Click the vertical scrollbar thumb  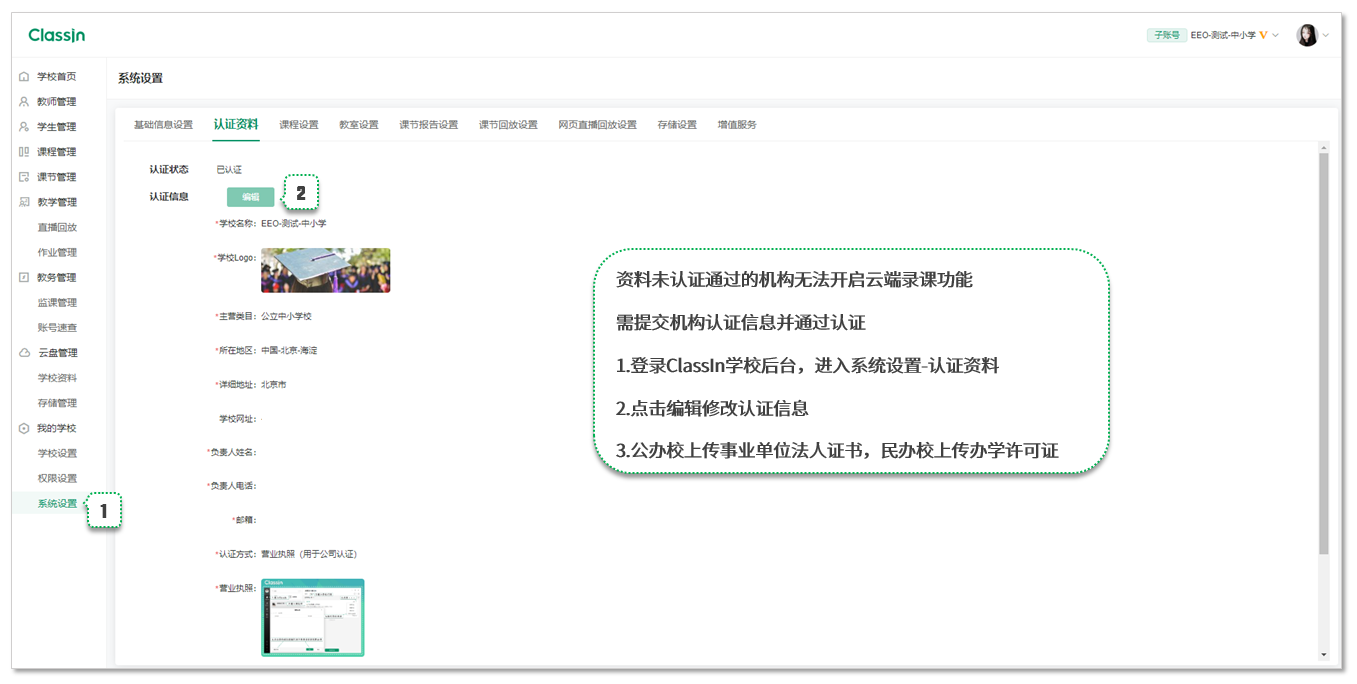pos(1324,354)
